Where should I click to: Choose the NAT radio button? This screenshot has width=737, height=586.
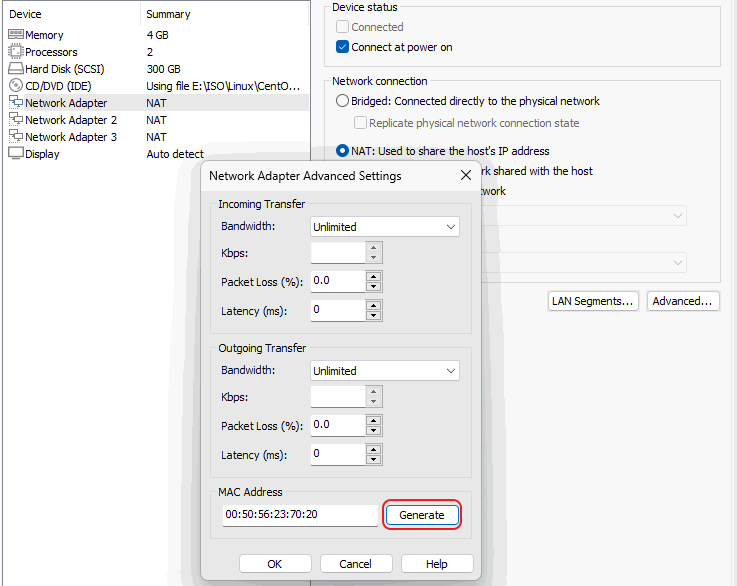[x=343, y=151]
